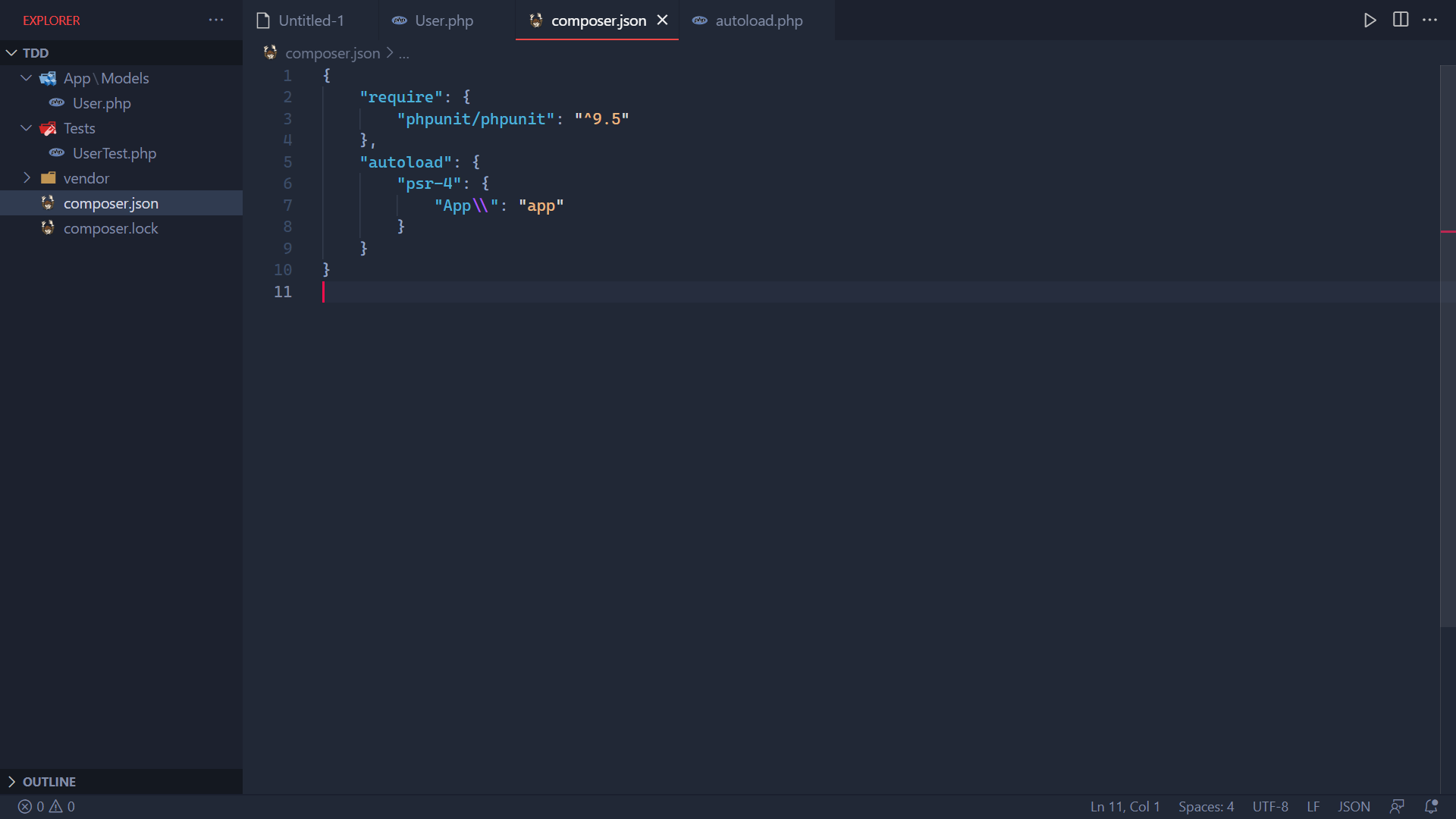
Task: Click the composer icon beside composer.lock
Action: click(x=48, y=227)
